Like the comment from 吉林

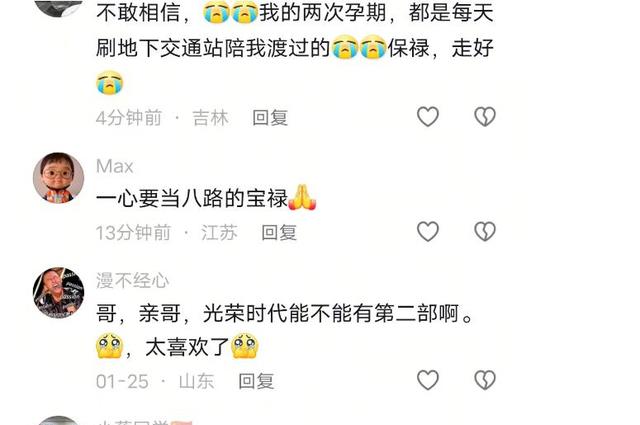[428, 117]
